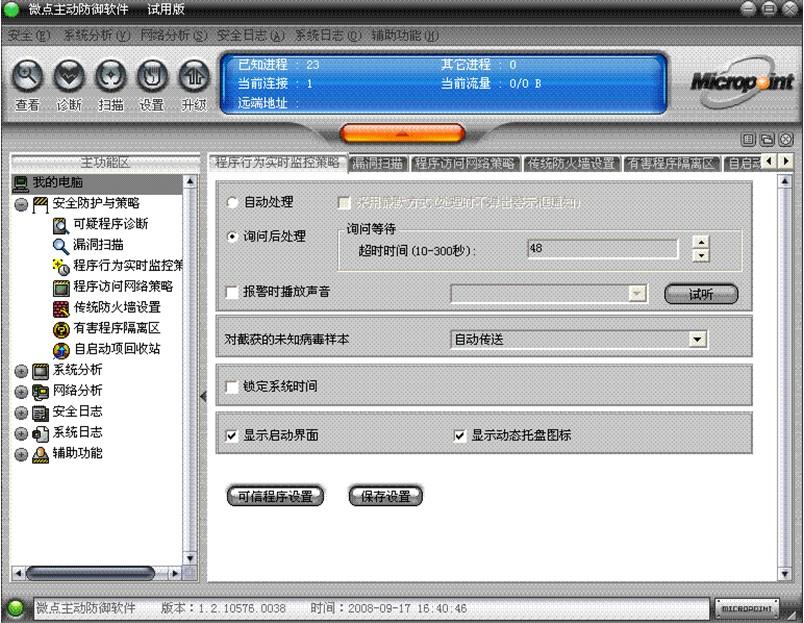Click the 试听 preview sound button

click(701, 294)
